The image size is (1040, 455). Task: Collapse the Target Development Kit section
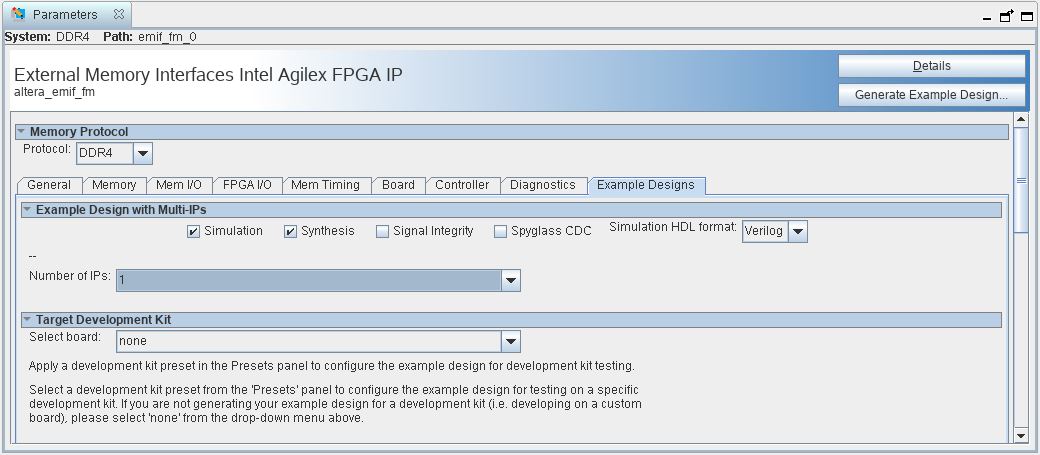27,320
